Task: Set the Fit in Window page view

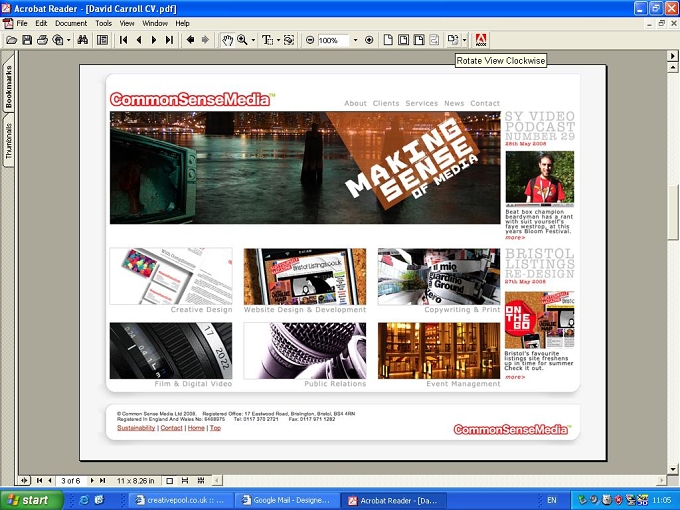Action: (x=403, y=40)
